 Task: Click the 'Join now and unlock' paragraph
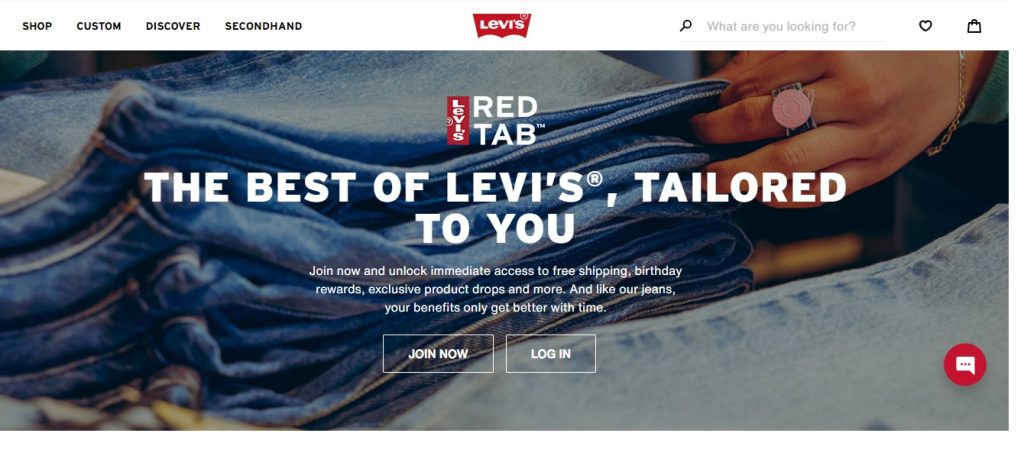point(495,289)
